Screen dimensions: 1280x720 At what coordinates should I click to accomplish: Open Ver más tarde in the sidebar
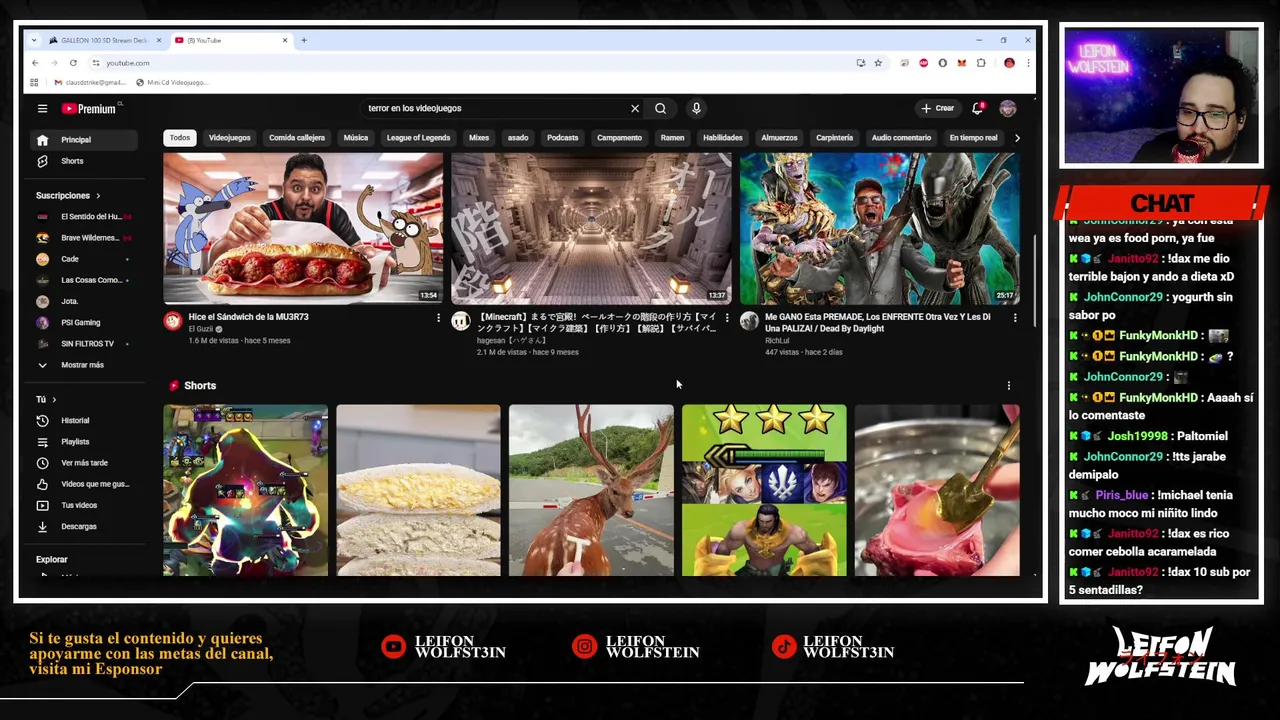[84, 462]
